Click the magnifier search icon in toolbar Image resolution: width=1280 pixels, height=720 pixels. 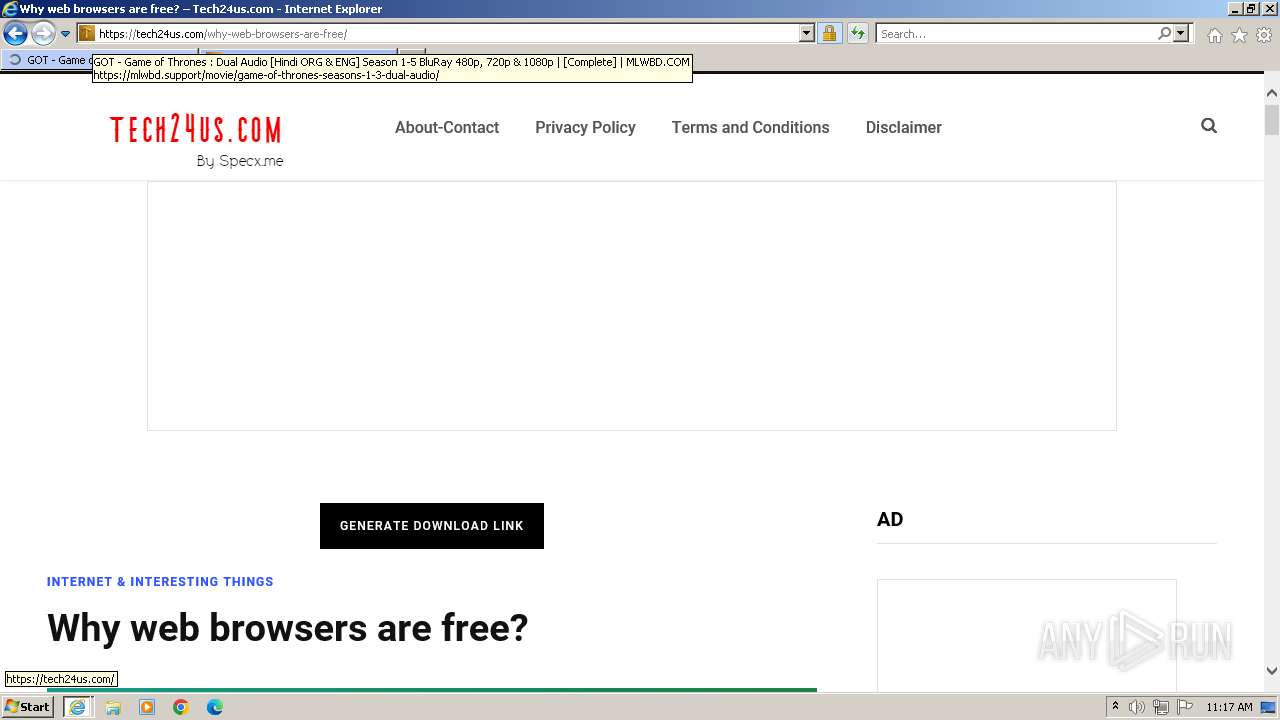click(x=1164, y=33)
